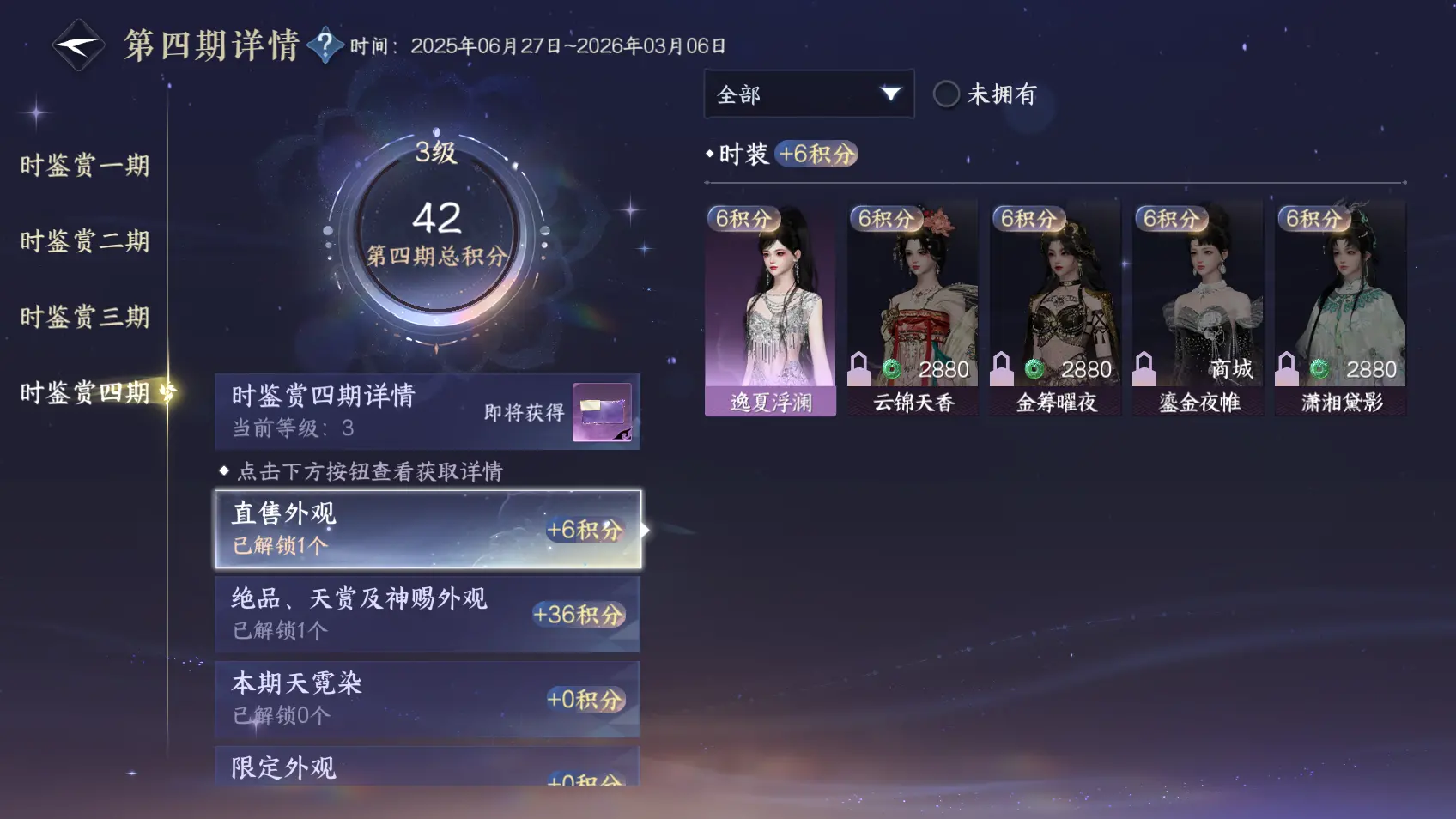Open 本期天霓染 section
The height and width of the screenshot is (819, 1456).
[x=428, y=699]
